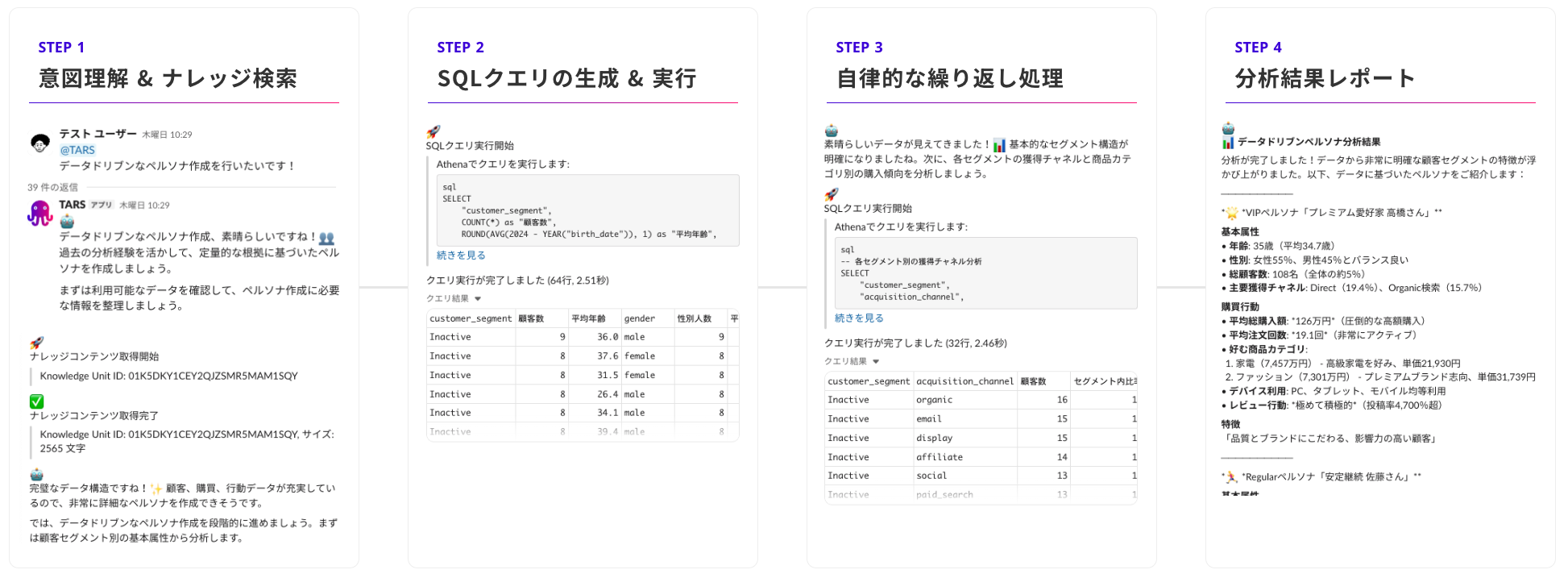Click the アプリ badge next to TARS
The image size is (1568, 578).
point(102,205)
